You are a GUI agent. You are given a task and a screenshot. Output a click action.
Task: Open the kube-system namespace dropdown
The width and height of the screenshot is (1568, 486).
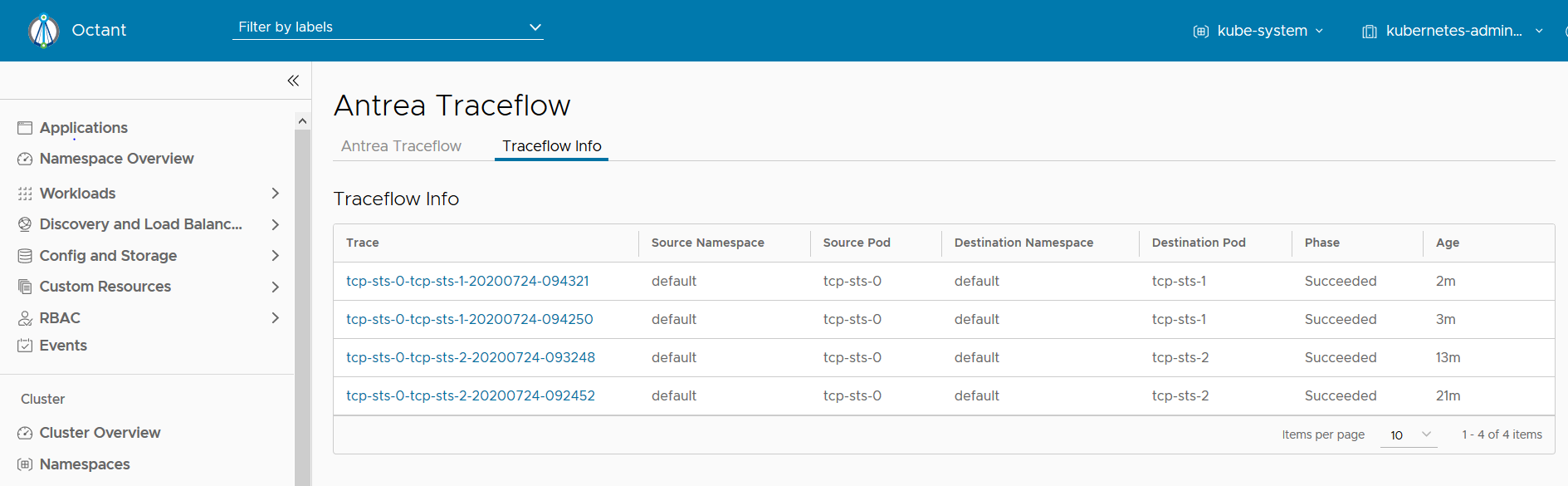click(x=1258, y=31)
